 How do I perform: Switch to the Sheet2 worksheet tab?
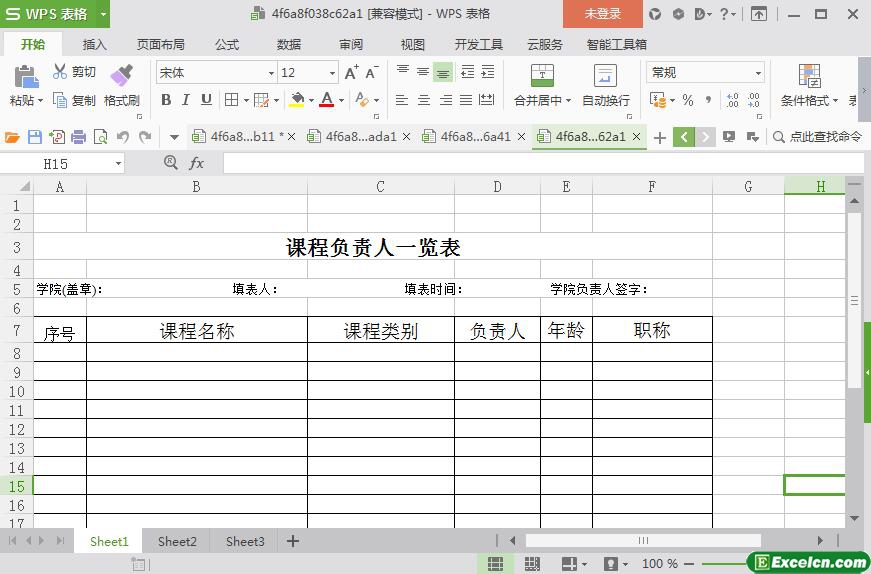[177, 541]
